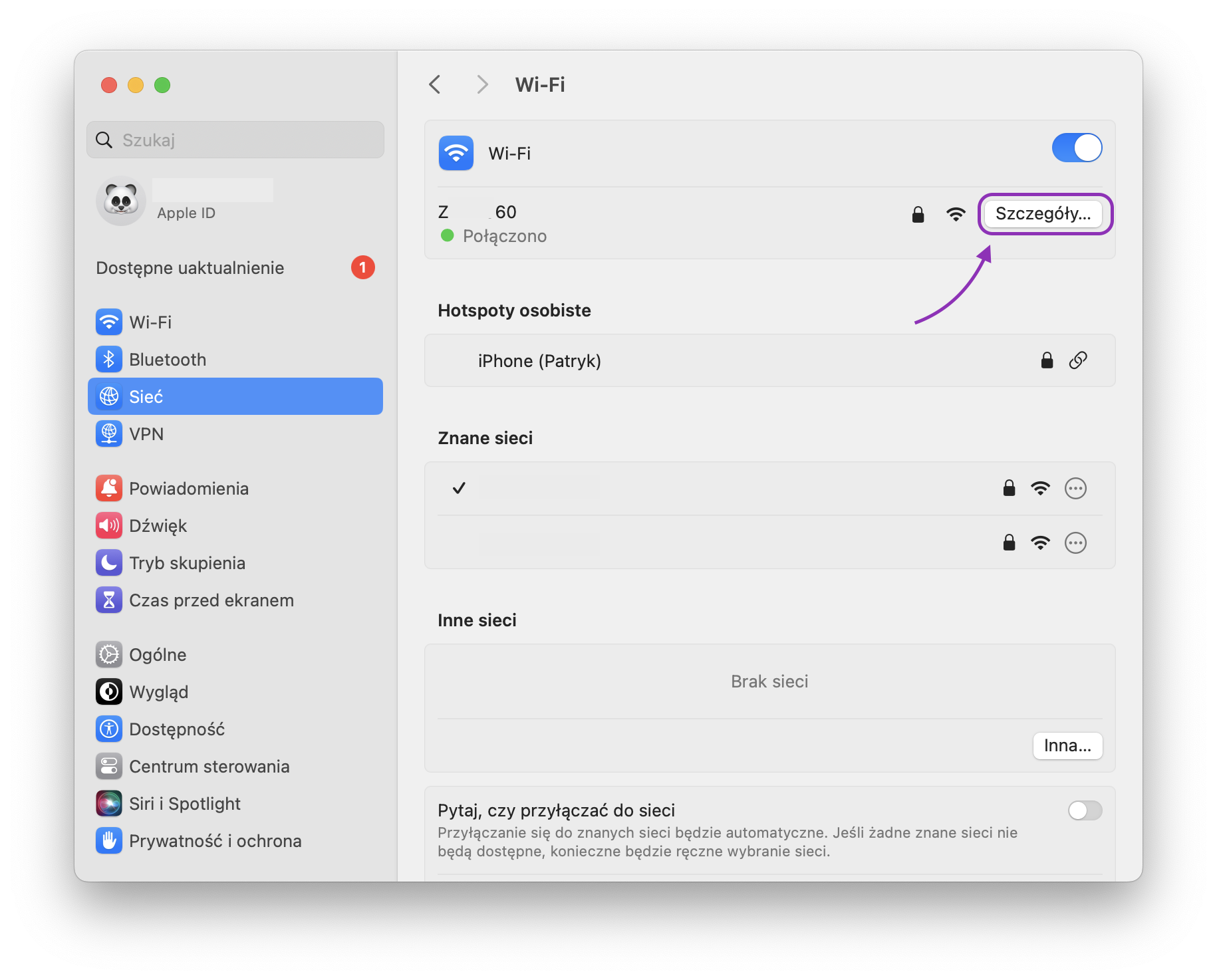Click the lock icon in iPhone (Patryk) row
The image size is (1217, 980).
[1047, 360]
